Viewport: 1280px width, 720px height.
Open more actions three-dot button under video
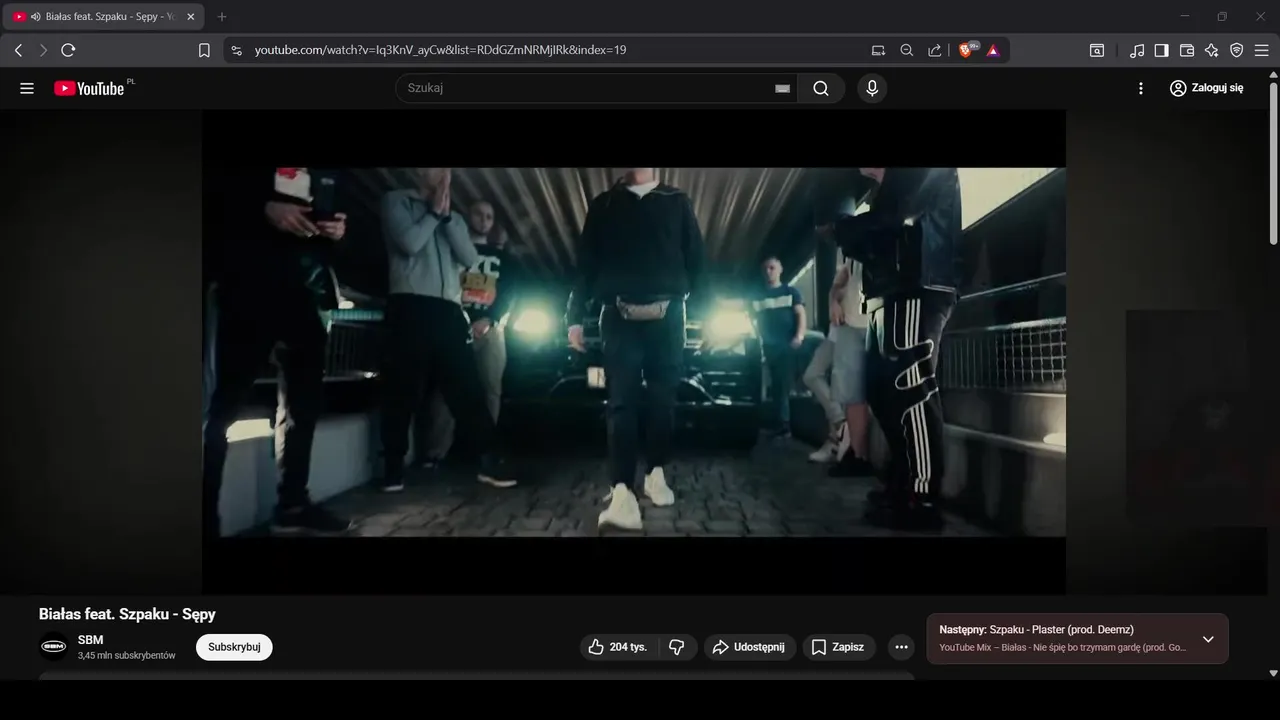[x=901, y=647]
